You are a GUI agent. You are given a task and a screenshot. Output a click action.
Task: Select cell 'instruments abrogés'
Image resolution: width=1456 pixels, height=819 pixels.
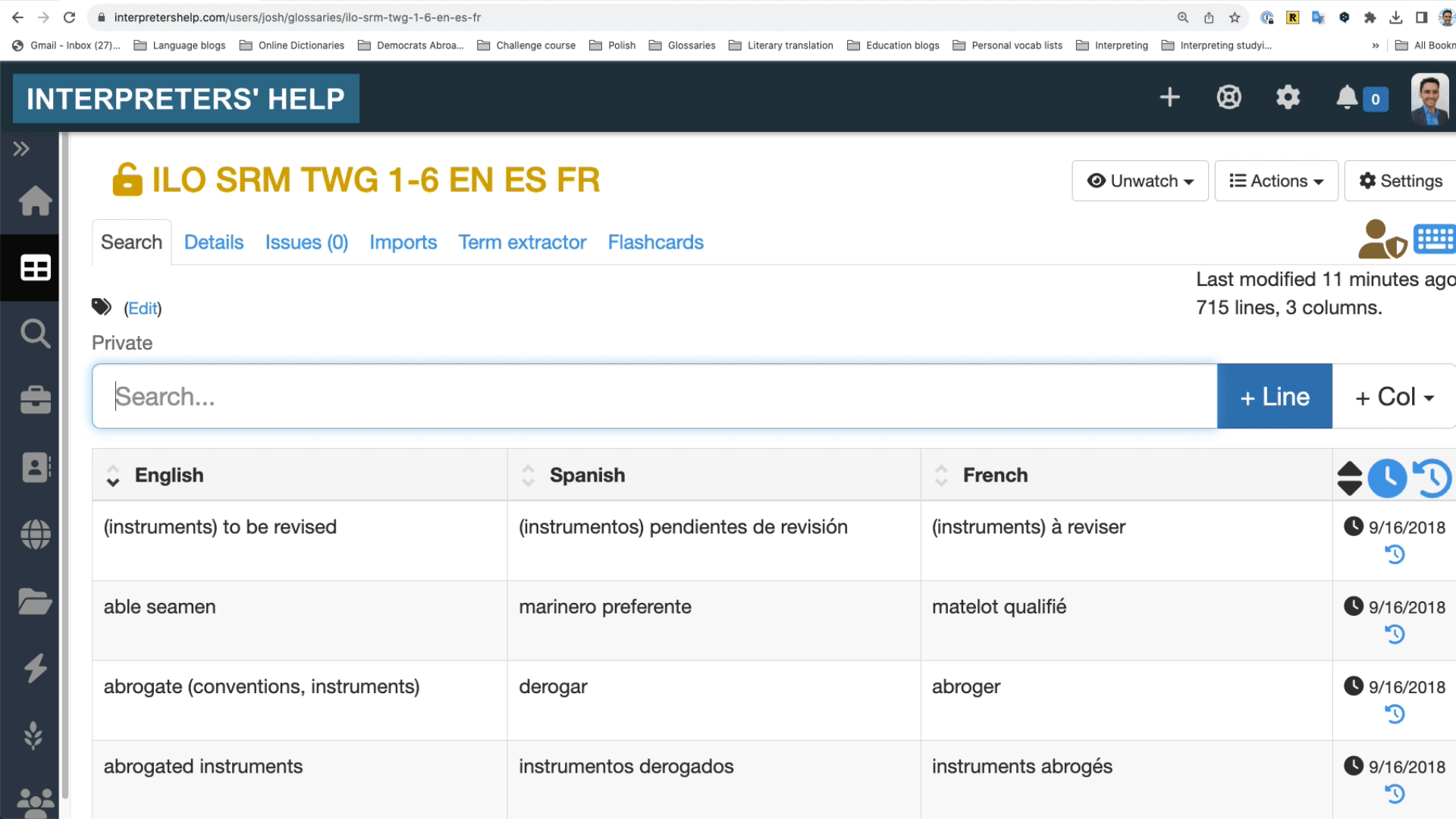[x=1126, y=780]
